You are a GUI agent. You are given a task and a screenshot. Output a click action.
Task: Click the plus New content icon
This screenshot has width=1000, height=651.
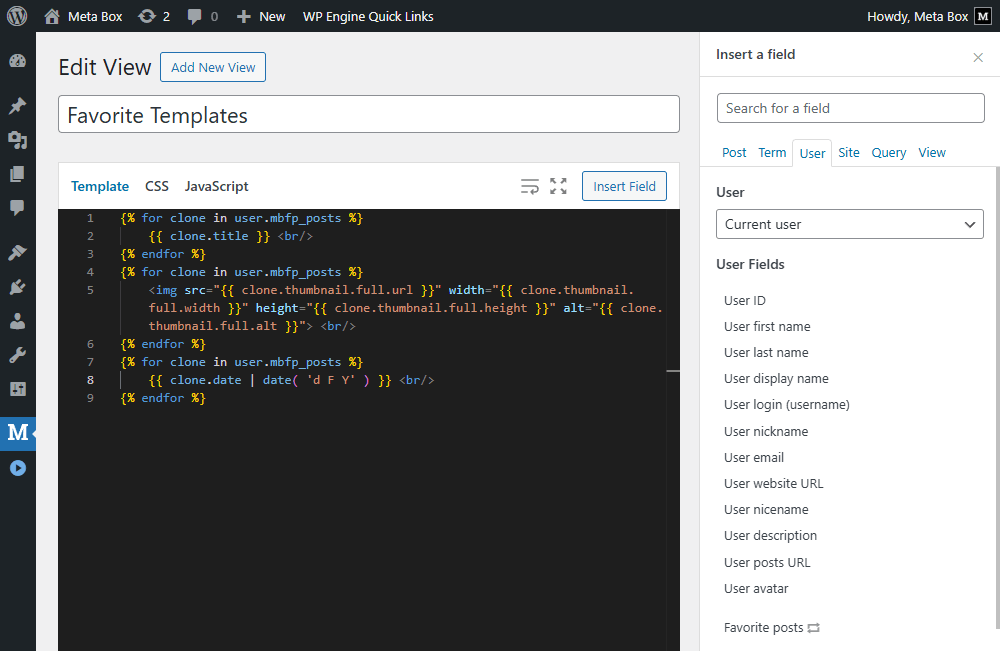coord(244,16)
